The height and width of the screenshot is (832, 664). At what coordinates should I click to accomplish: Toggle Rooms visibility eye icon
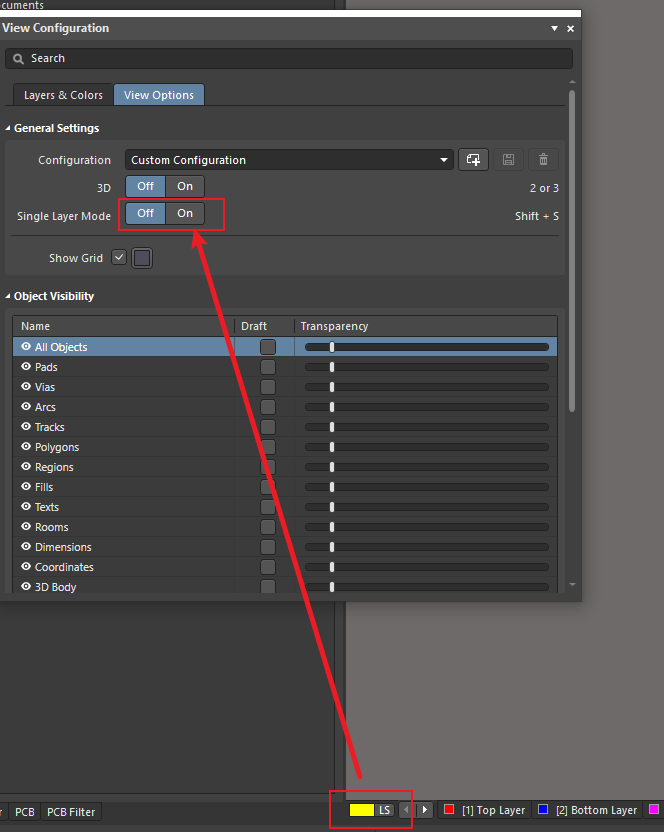coord(26,527)
